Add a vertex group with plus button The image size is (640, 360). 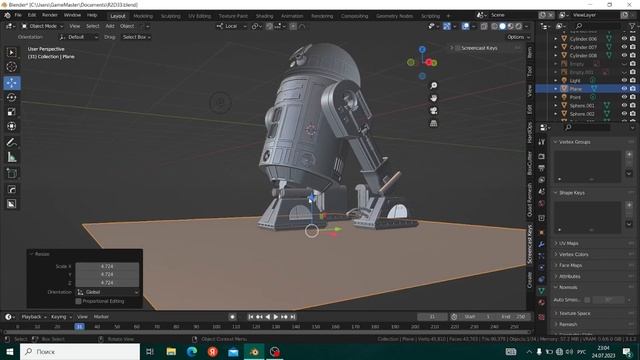coord(629,154)
